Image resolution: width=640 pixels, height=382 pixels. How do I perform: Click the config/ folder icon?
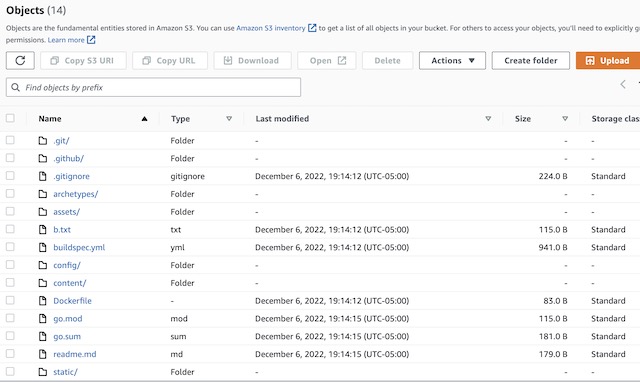coord(42,265)
